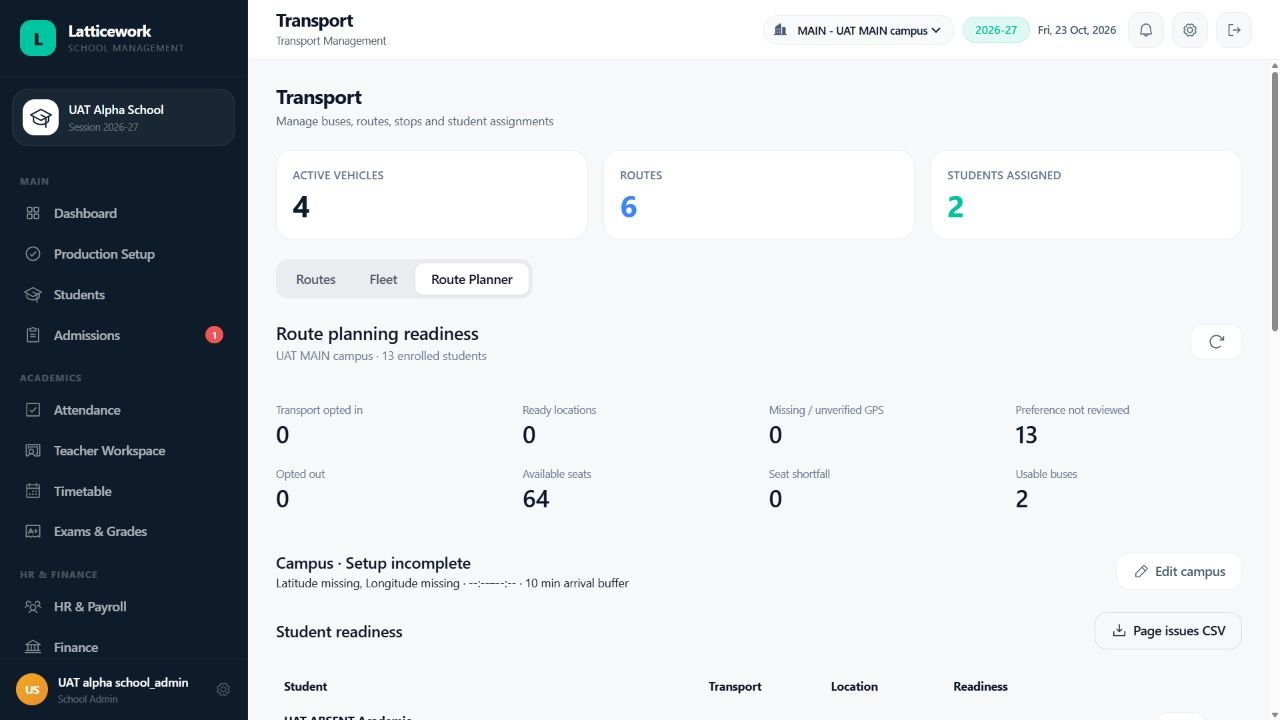Open the notifications bell icon
1280x720 pixels.
[x=1146, y=30]
